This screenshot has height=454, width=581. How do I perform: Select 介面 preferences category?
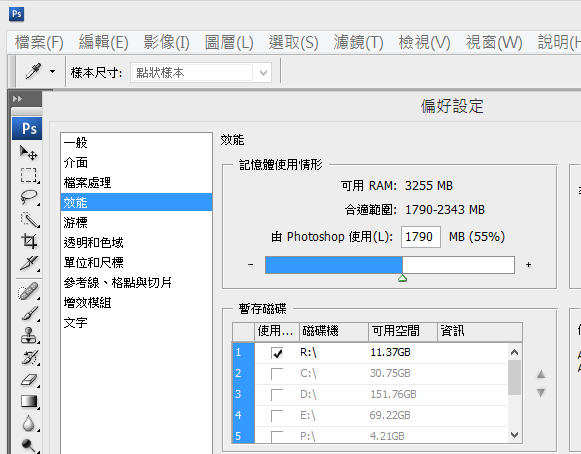pos(136,163)
